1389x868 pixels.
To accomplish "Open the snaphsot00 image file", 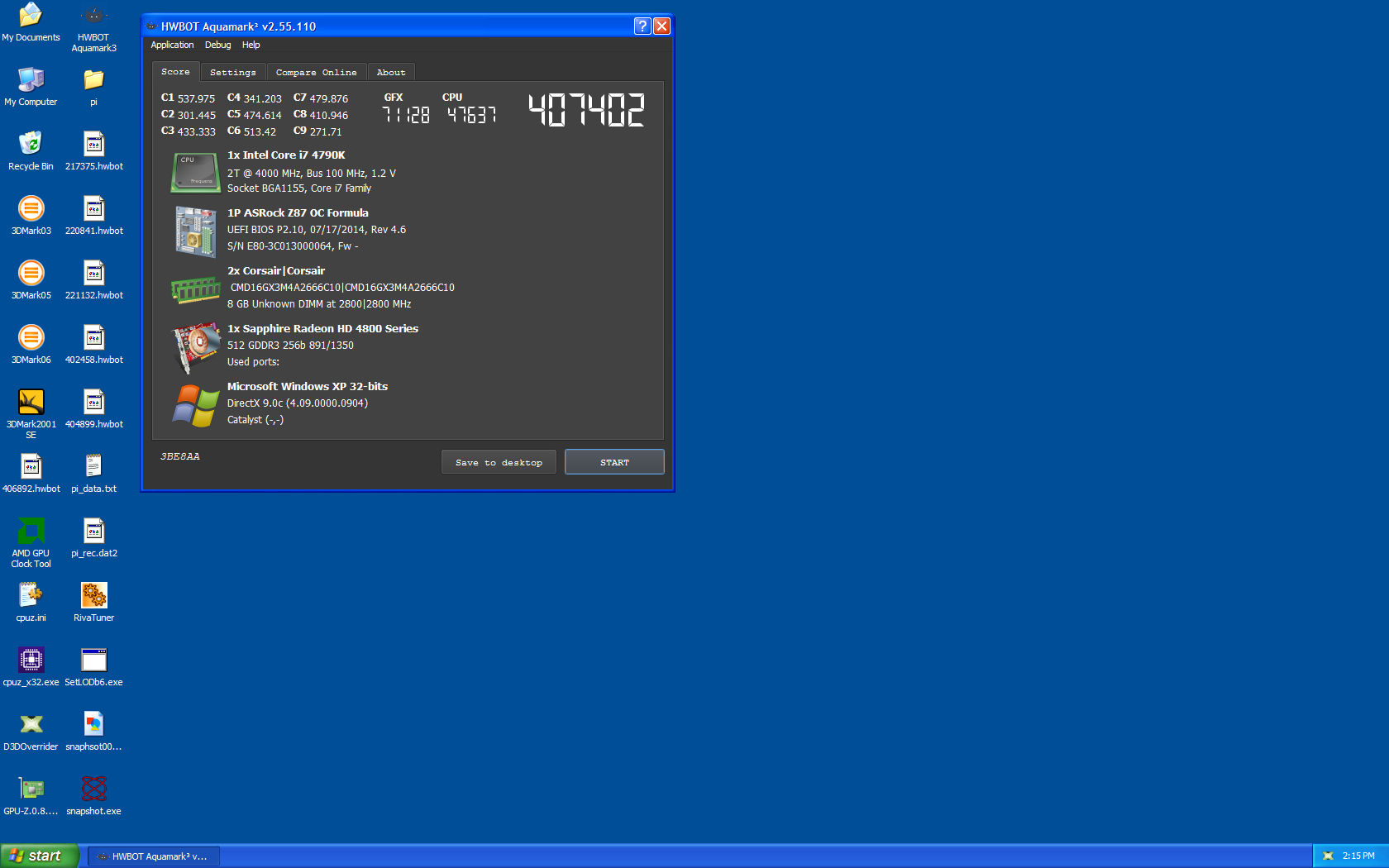I will (93, 732).
